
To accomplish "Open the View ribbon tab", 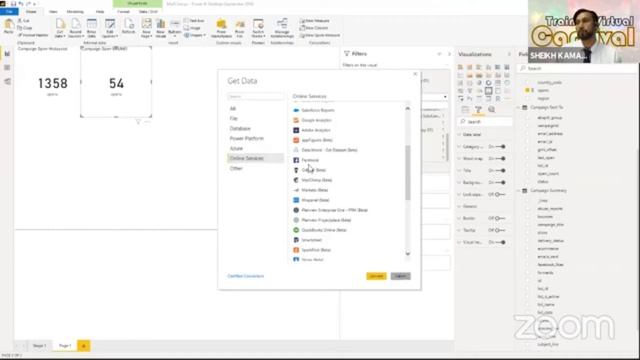I will 53,11.
